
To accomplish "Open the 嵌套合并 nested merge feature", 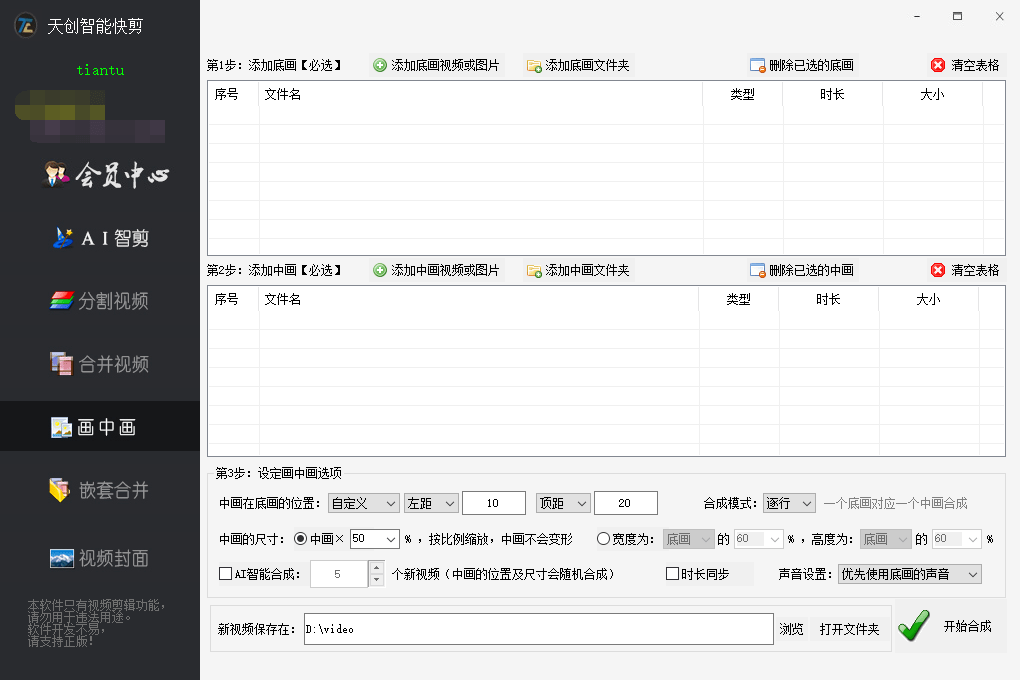I will [x=100, y=489].
